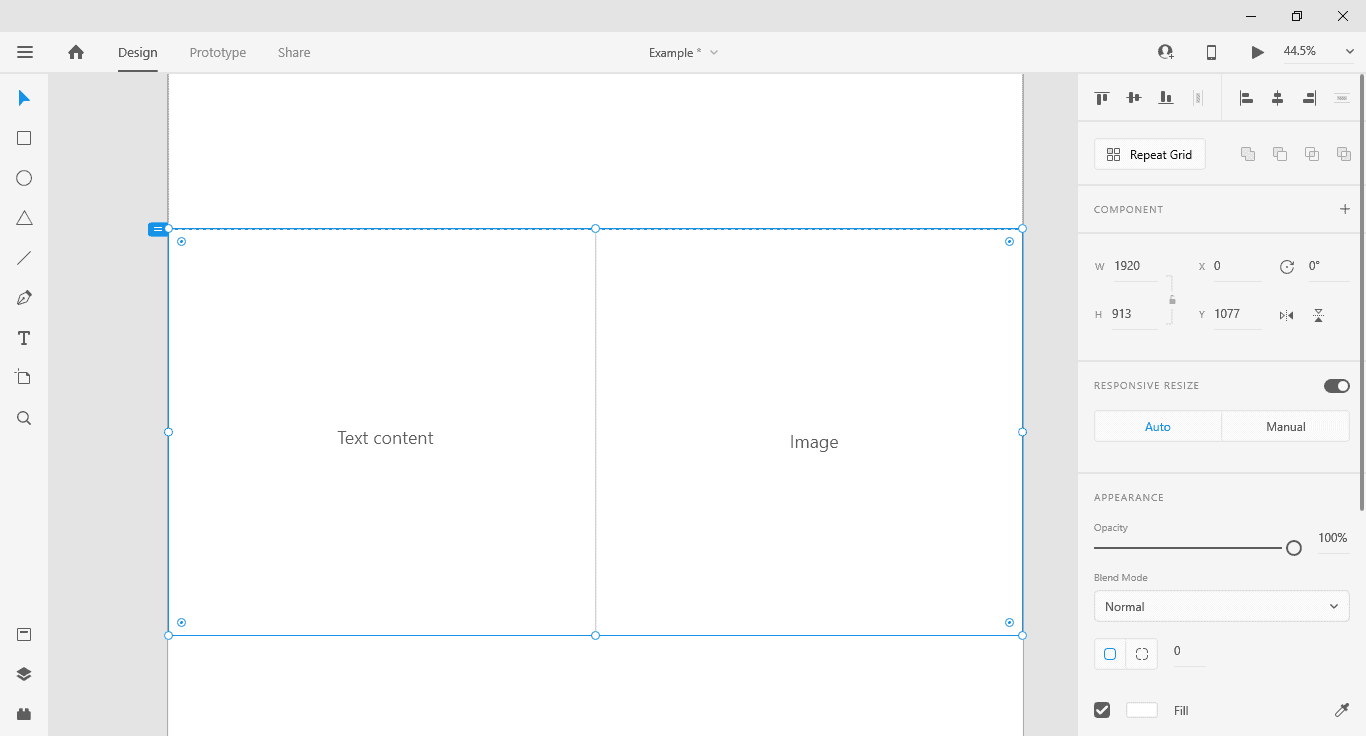The image size is (1366, 736).
Task: Select the Line tool
Action: 24,258
